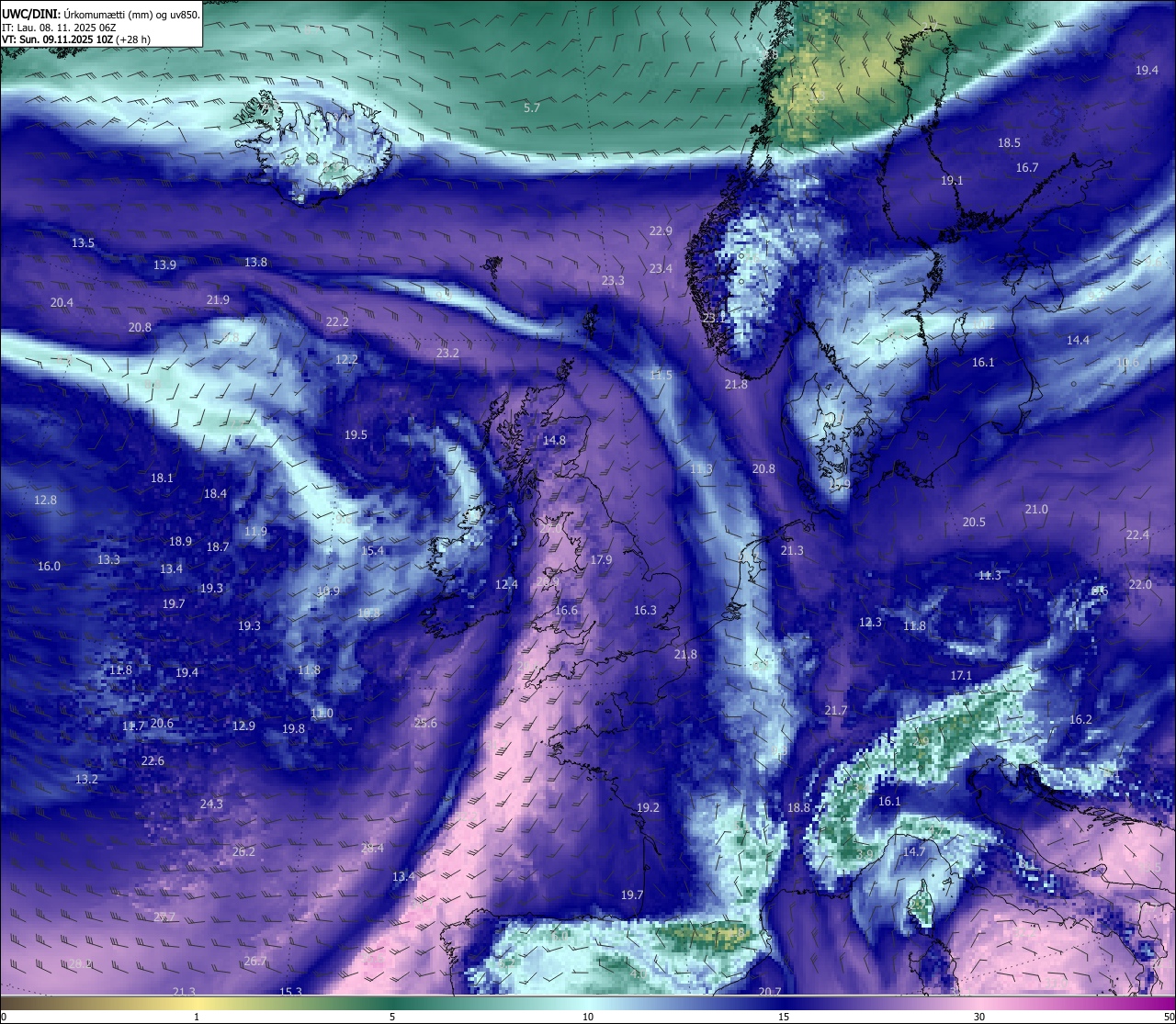Click the map value 15.3

(x=290, y=992)
